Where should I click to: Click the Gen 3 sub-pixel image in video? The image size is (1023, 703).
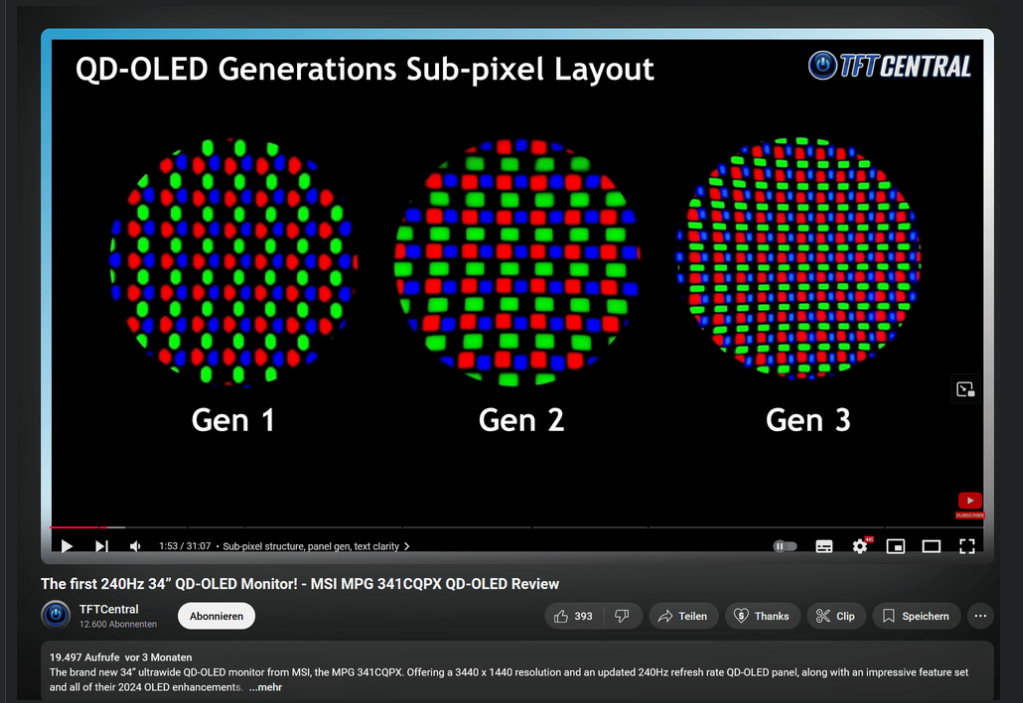[x=799, y=258]
